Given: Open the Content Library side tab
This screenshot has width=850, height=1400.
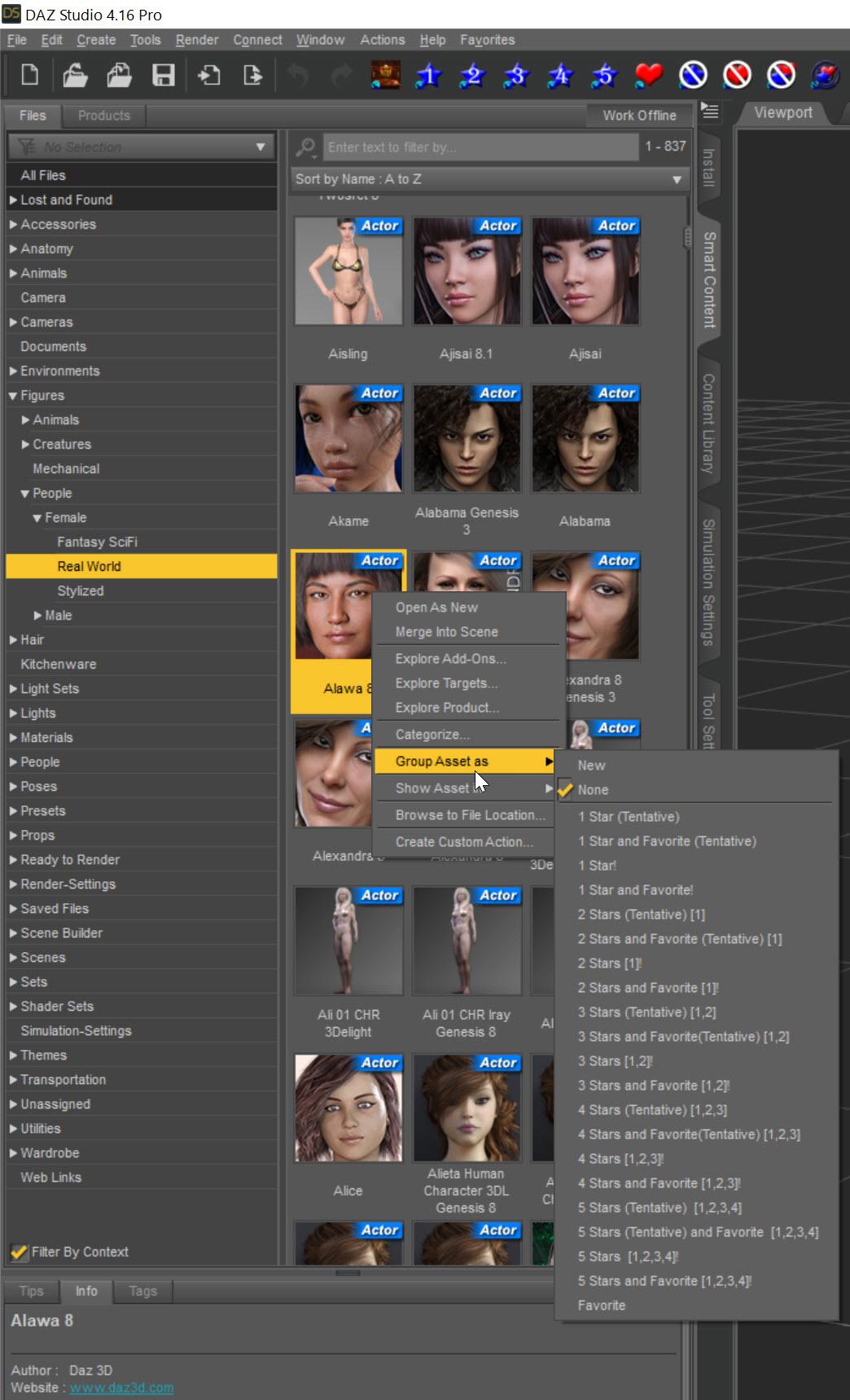Looking at the screenshot, I should pos(709,424).
